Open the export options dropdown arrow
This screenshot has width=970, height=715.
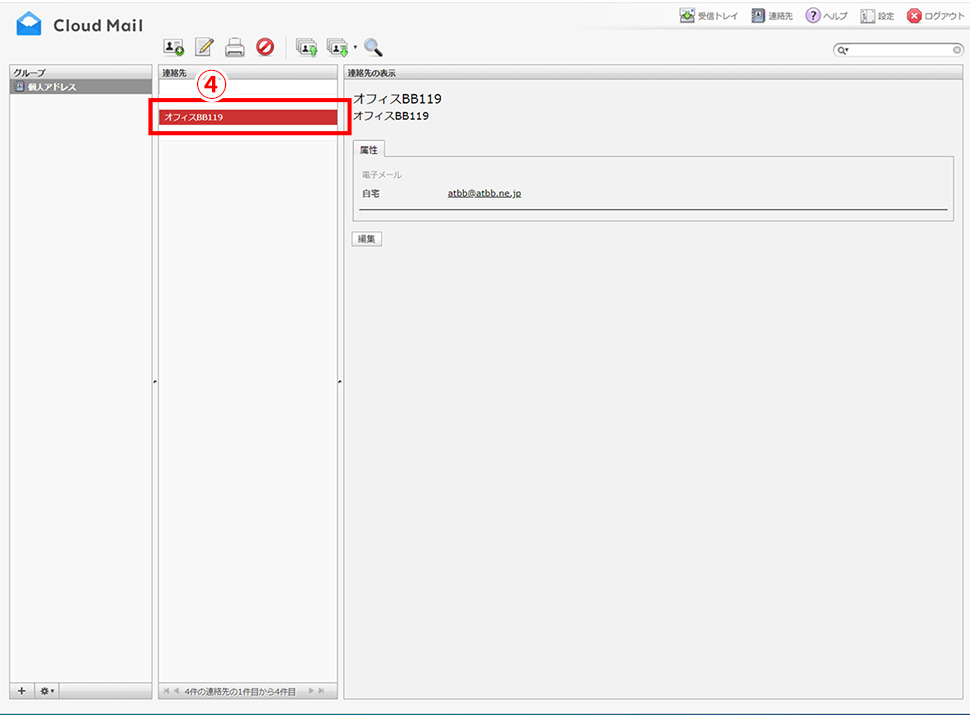355,47
